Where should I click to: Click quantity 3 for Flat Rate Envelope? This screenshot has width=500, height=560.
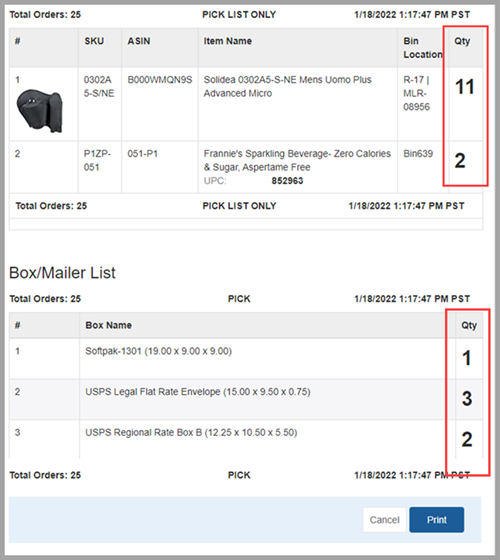(x=467, y=399)
